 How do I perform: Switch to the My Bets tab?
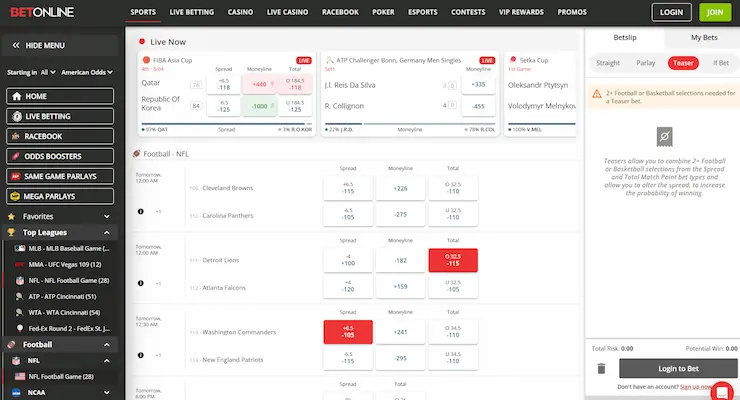[x=704, y=37]
